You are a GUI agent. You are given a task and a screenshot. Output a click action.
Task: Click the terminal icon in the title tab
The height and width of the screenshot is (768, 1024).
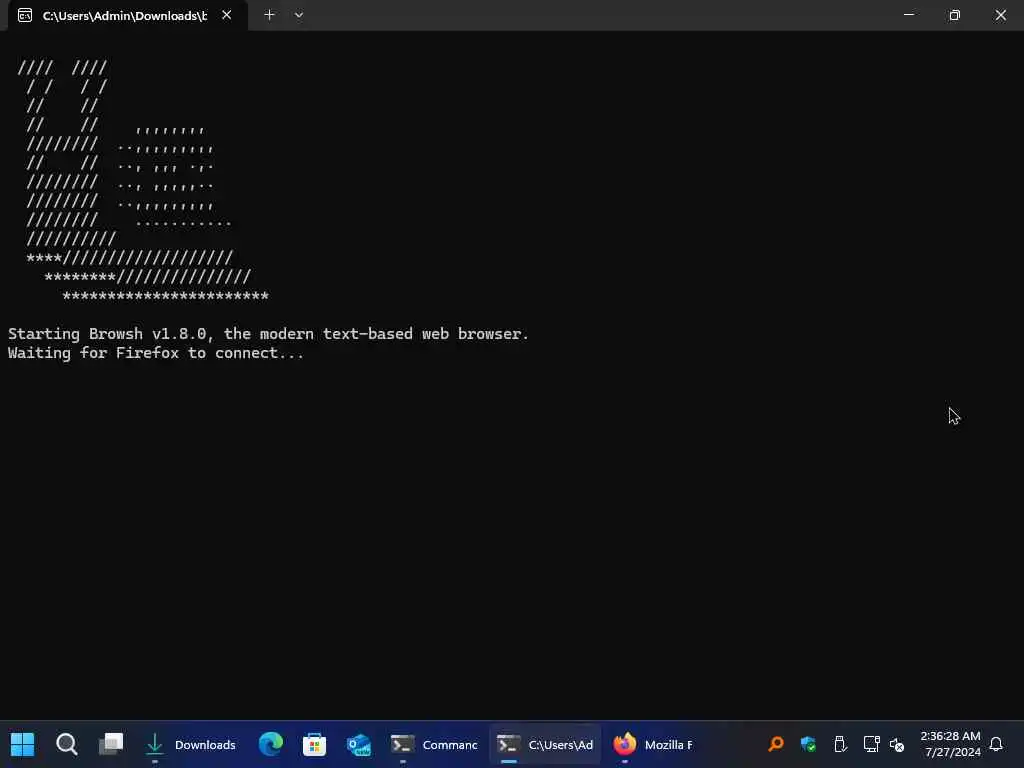(x=25, y=15)
